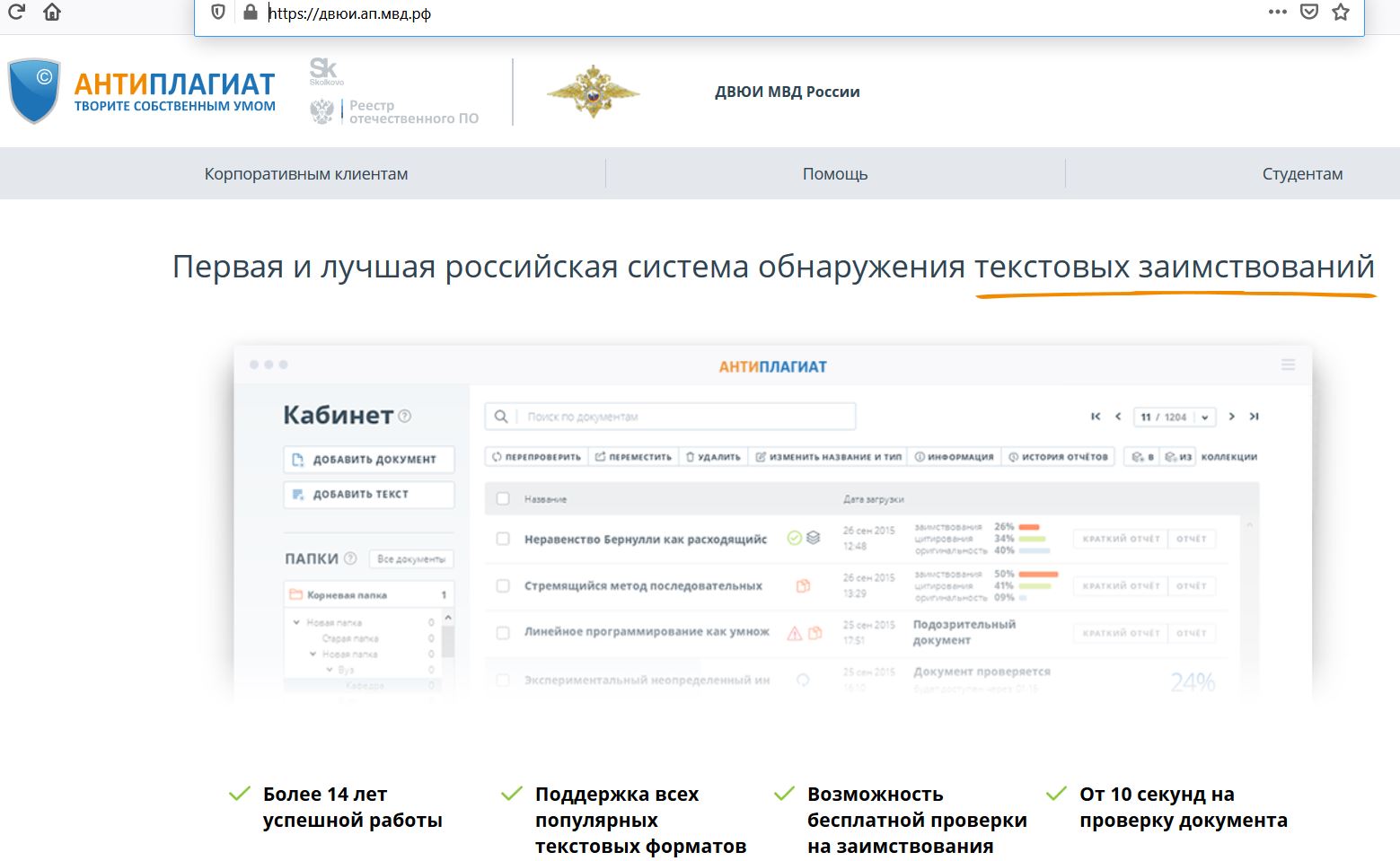This screenshot has height=861, width=1400.
Task: Click the add to collection 'в' icon
Action: (1143, 457)
